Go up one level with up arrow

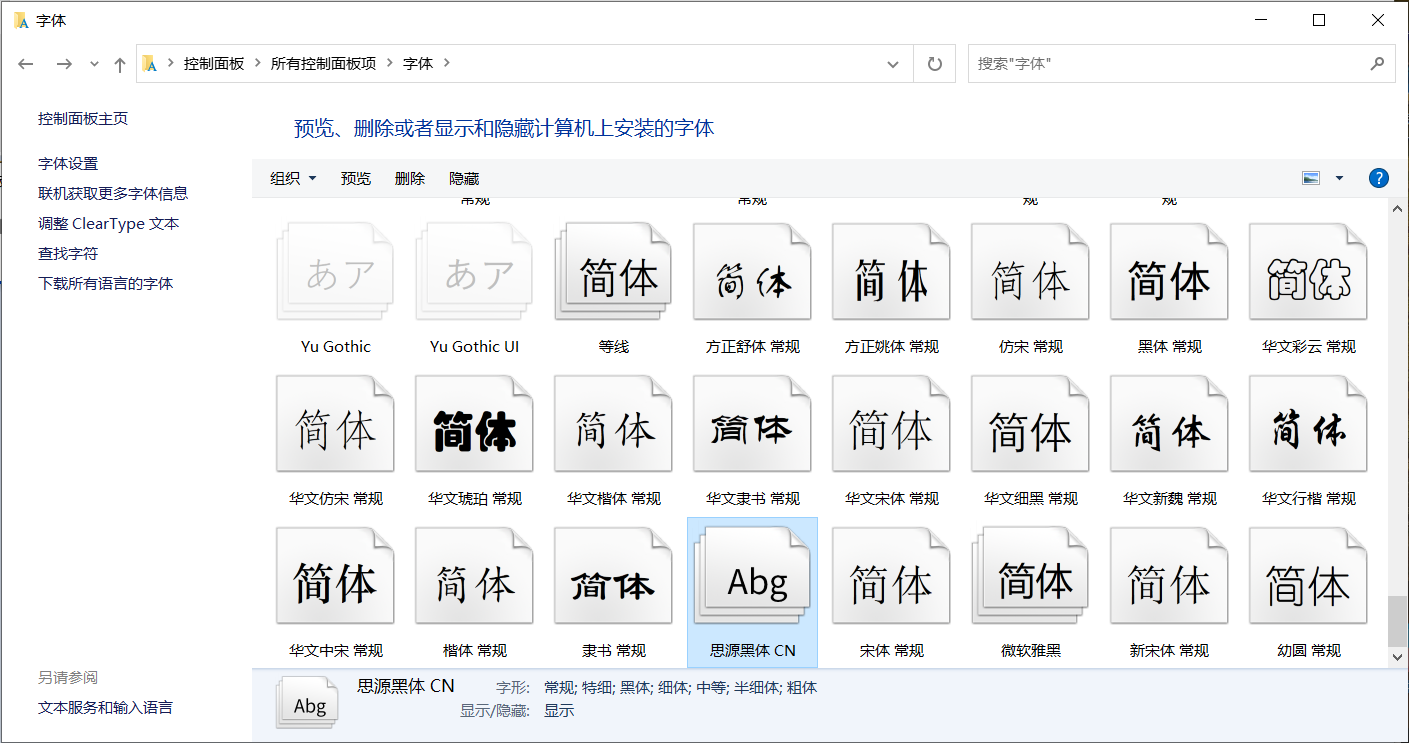point(120,64)
